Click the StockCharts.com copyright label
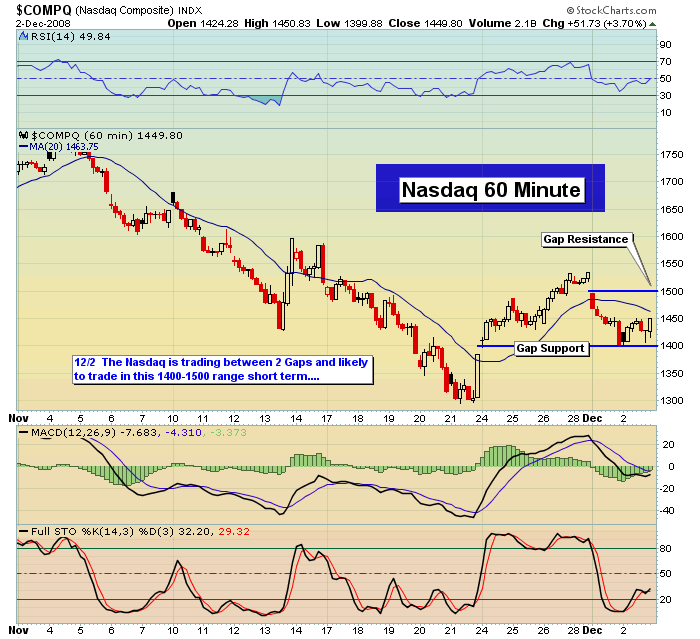 click(x=611, y=10)
